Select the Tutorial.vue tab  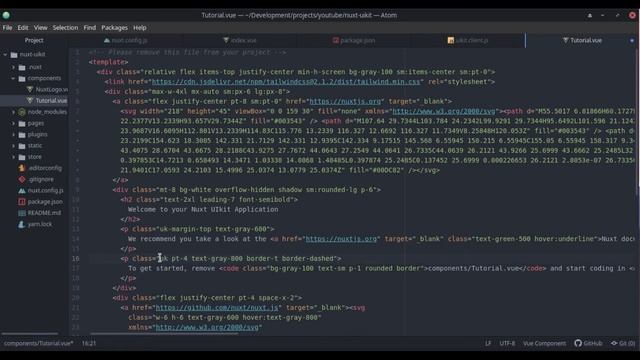[x=582, y=40]
